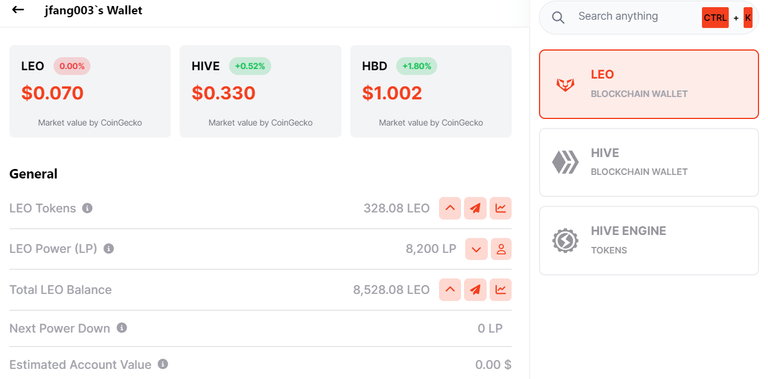The height and width of the screenshot is (379, 768).
Task: Click the Total LEO Balance label
Action: coord(61,290)
